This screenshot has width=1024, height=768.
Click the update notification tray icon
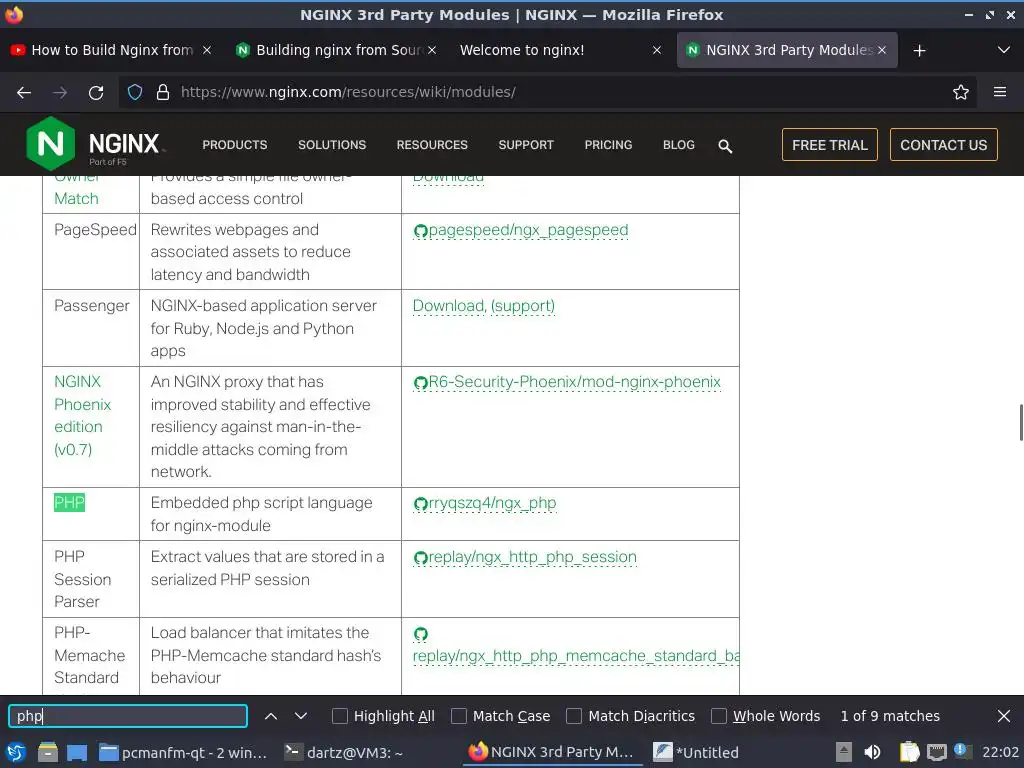pyautogui.click(x=961, y=751)
